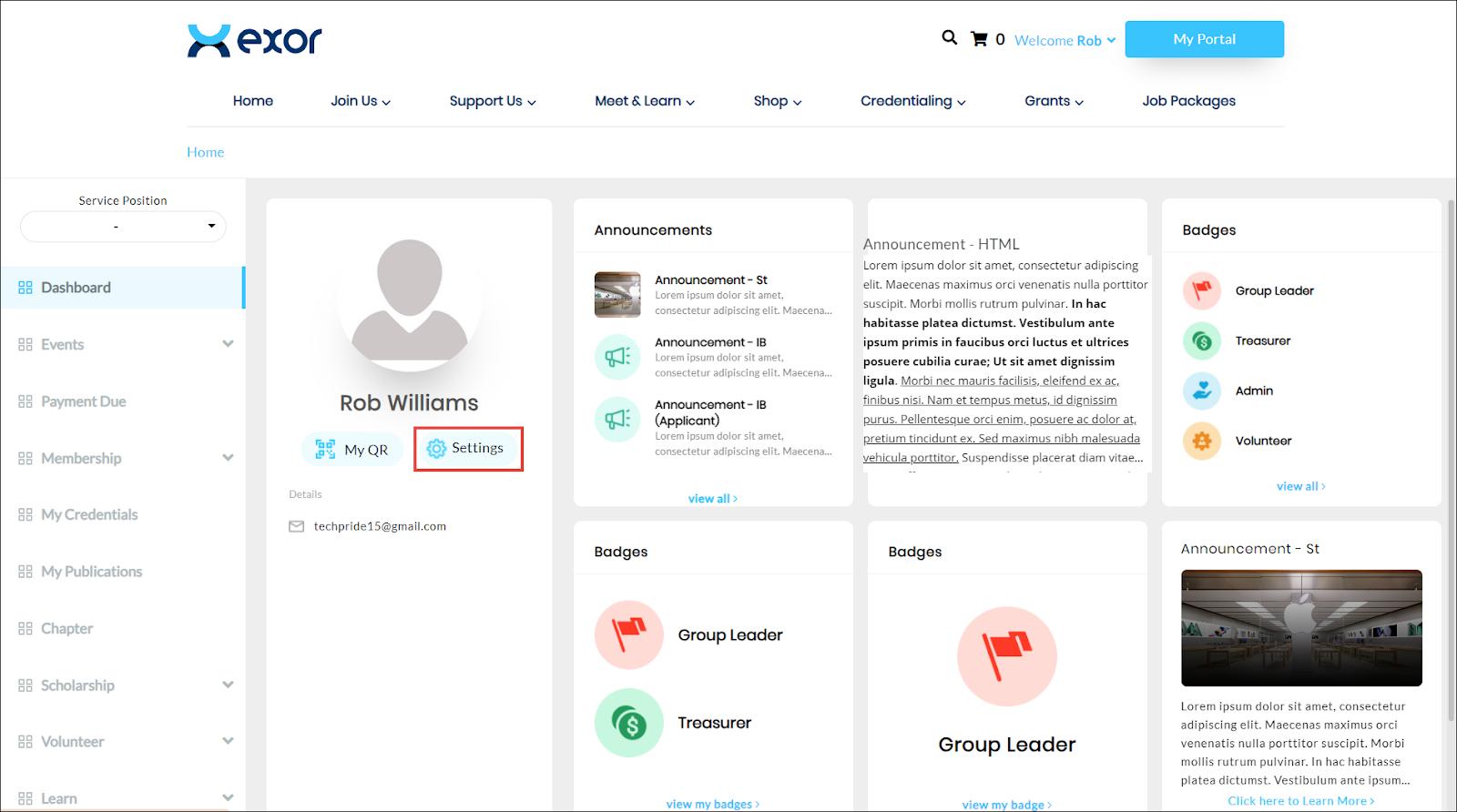The width and height of the screenshot is (1457, 812).
Task: Open the Welcome Rob user dropdown
Action: click(1065, 40)
